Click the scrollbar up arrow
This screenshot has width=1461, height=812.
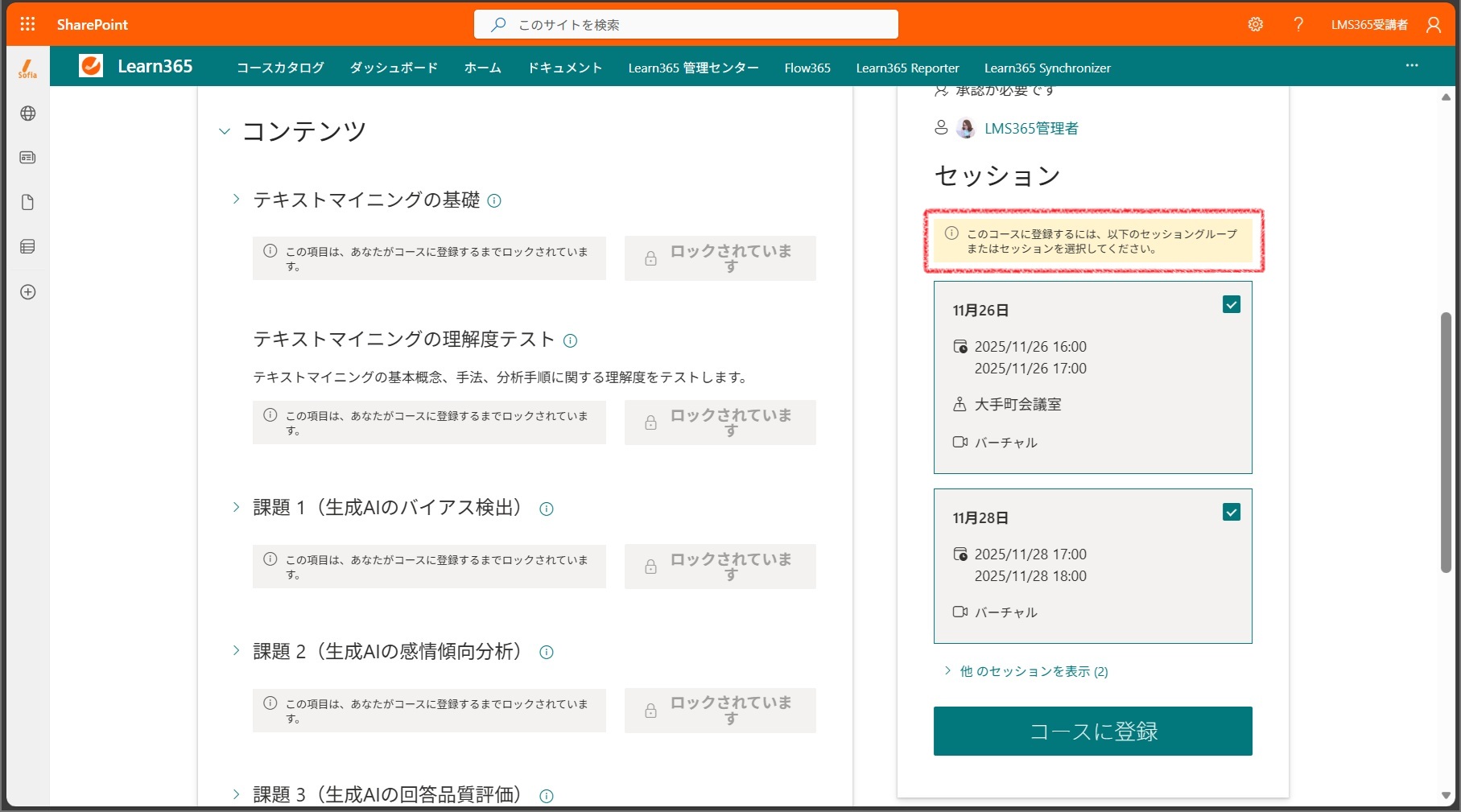pyautogui.click(x=1446, y=97)
